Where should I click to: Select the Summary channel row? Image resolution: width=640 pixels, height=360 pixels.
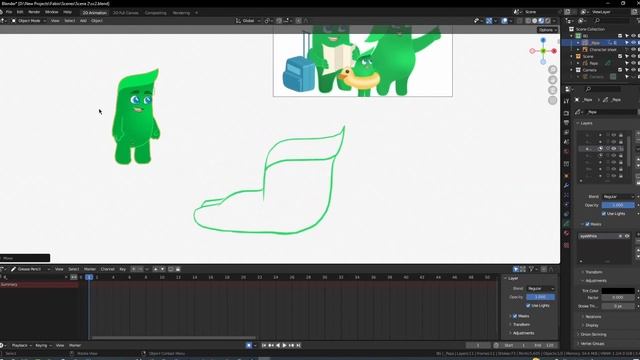pyautogui.click(x=39, y=284)
